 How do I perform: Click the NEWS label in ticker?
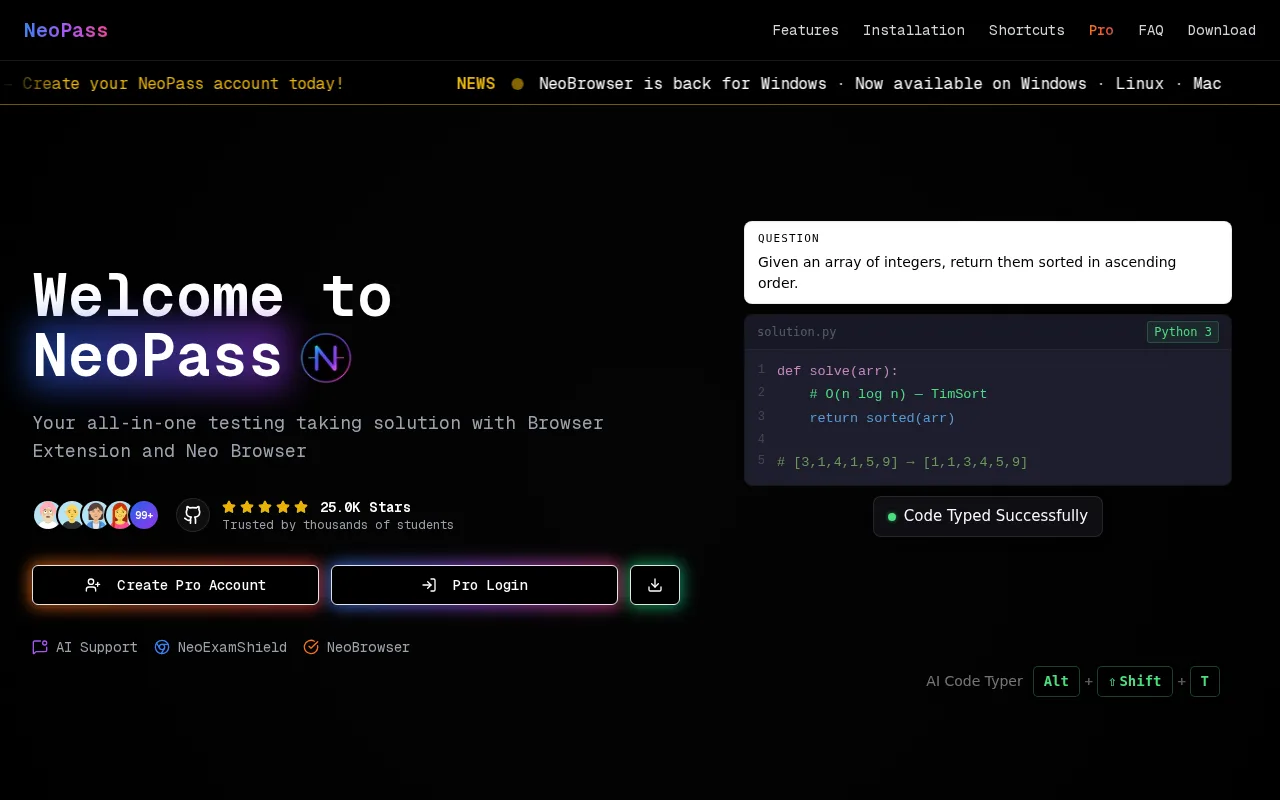coord(476,83)
